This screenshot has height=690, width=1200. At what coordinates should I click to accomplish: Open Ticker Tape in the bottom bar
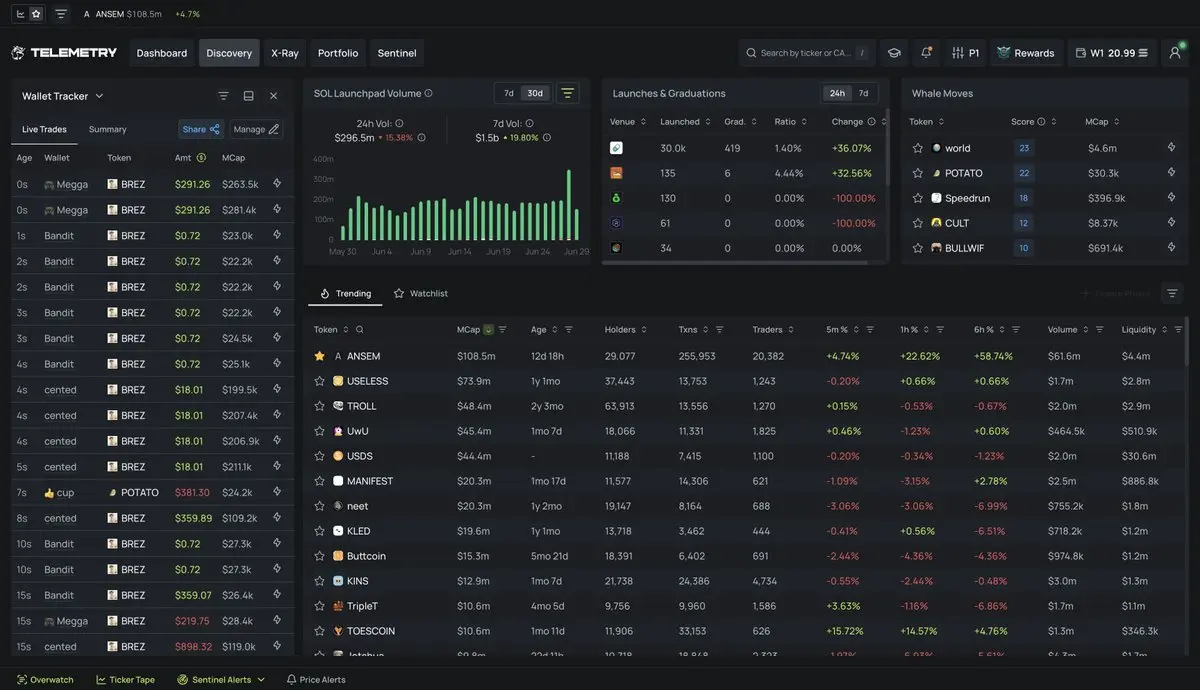click(126, 680)
